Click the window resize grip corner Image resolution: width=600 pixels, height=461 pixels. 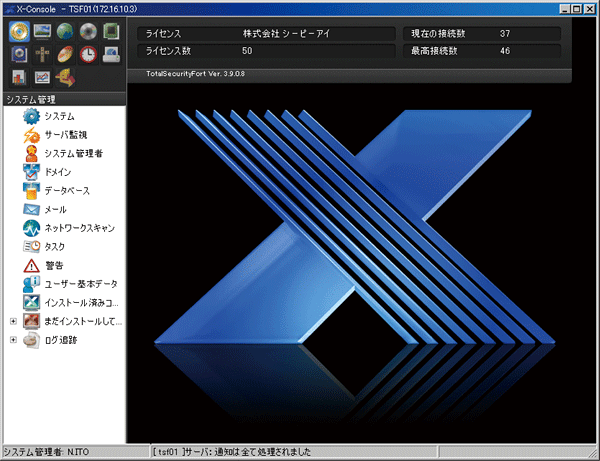coord(592,452)
